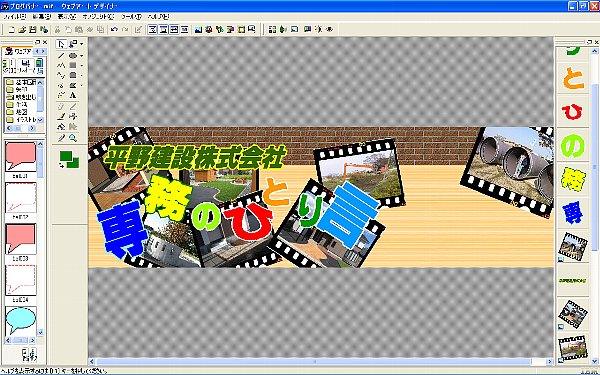Image resolution: width=600 pixels, height=375 pixels.
Task: Select the cyan oval speech bubble thumbnail
Action: pos(21,320)
